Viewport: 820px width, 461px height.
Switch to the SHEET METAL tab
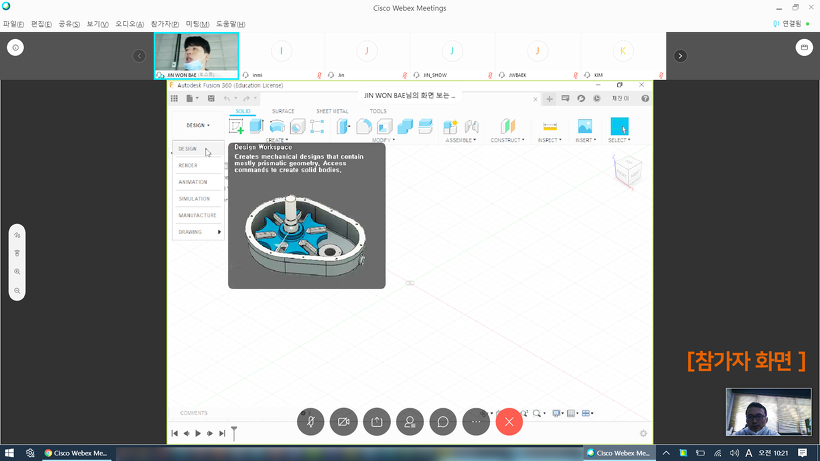click(332, 111)
